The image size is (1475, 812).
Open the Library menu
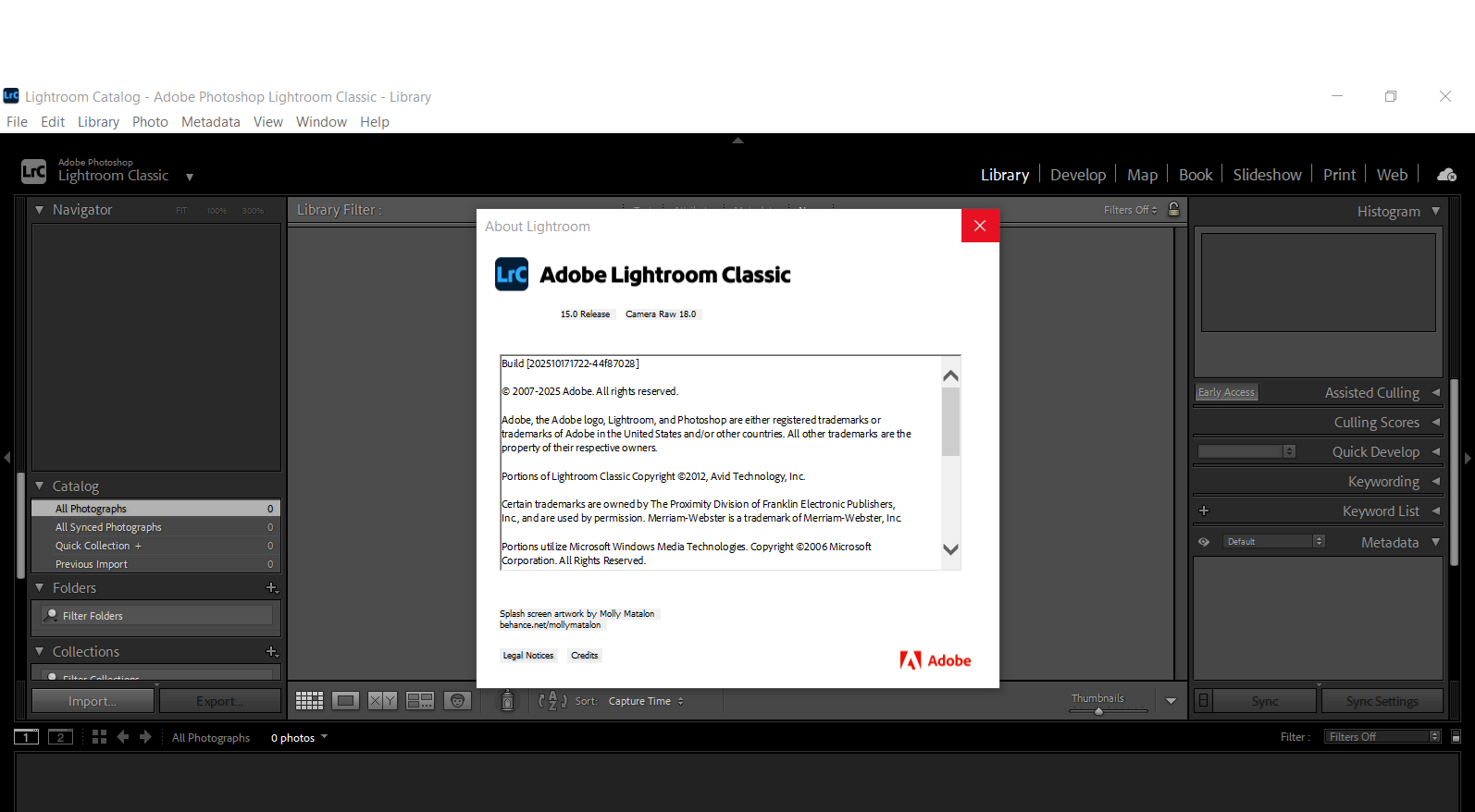pyautogui.click(x=98, y=122)
